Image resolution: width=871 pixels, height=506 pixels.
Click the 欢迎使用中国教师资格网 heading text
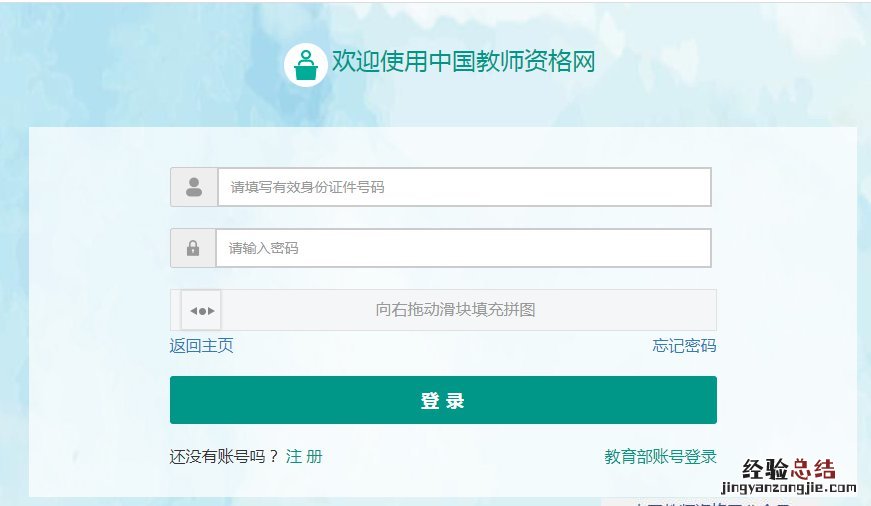click(x=463, y=61)
